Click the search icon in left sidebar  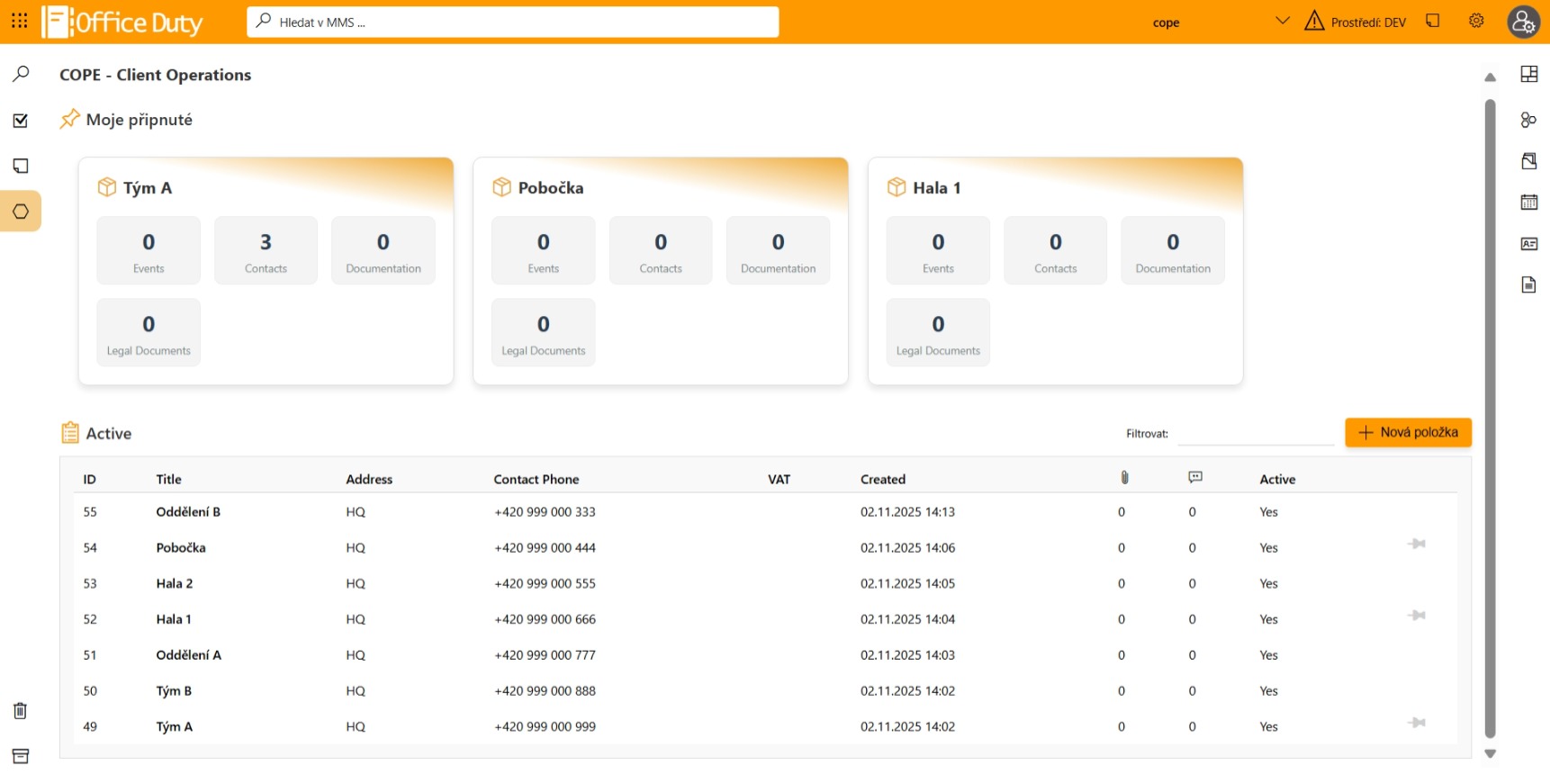click(x=21, y=74)
